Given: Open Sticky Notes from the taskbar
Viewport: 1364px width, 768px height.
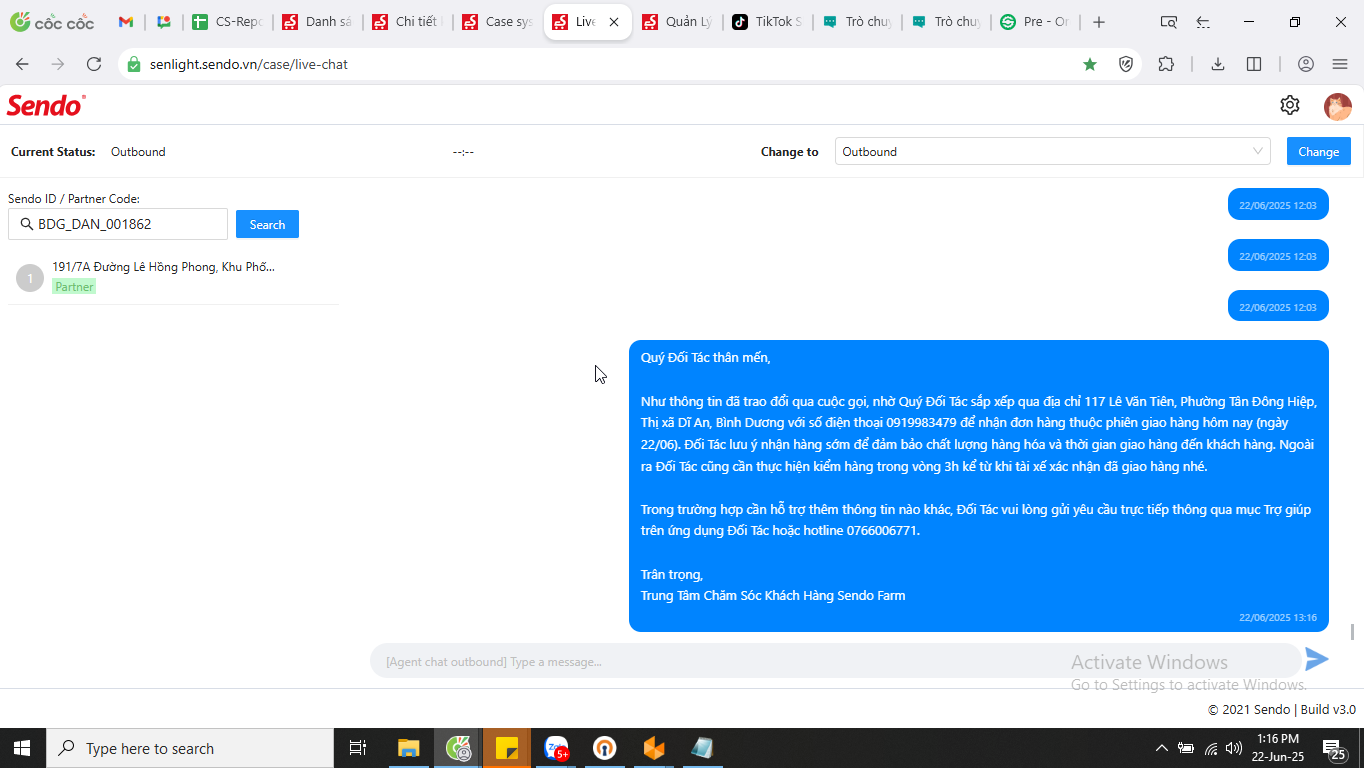Looking at the screenshot, I should tap(507, 748).
